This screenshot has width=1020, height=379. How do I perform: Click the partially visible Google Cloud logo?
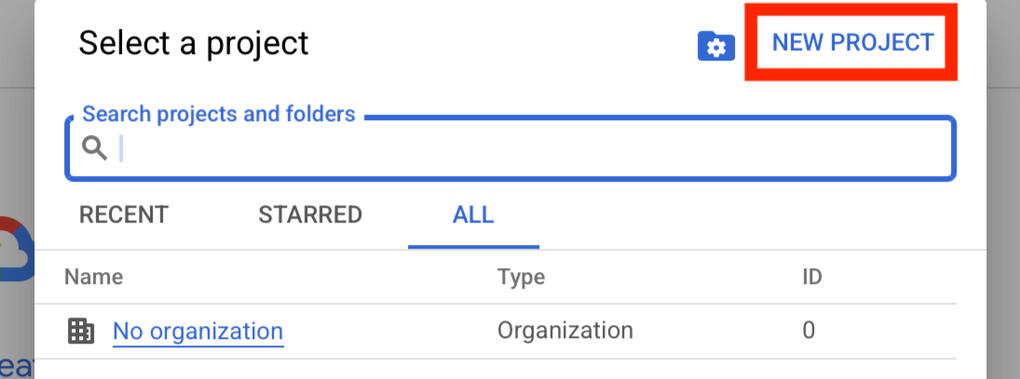tap(16, 248)
